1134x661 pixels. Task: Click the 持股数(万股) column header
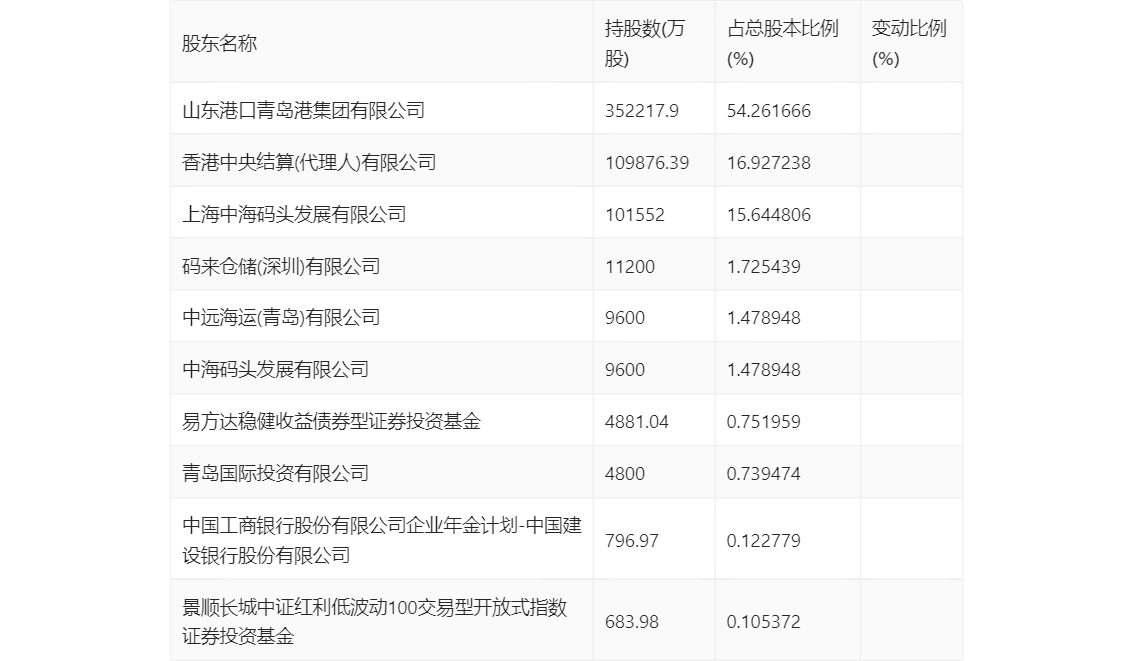644,43
